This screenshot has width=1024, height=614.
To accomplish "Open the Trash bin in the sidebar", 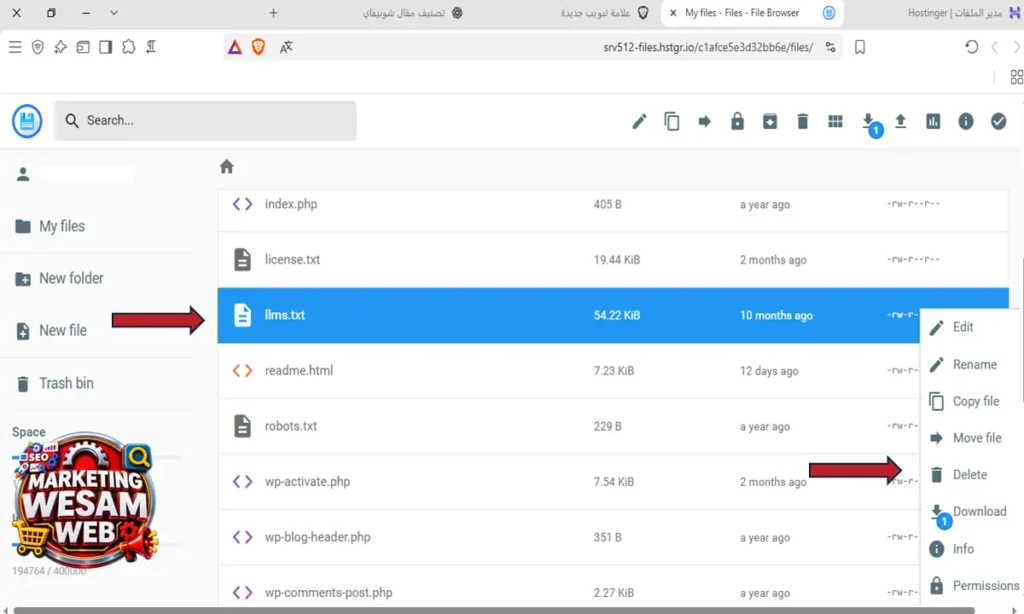I will click(x=55, y=383).
